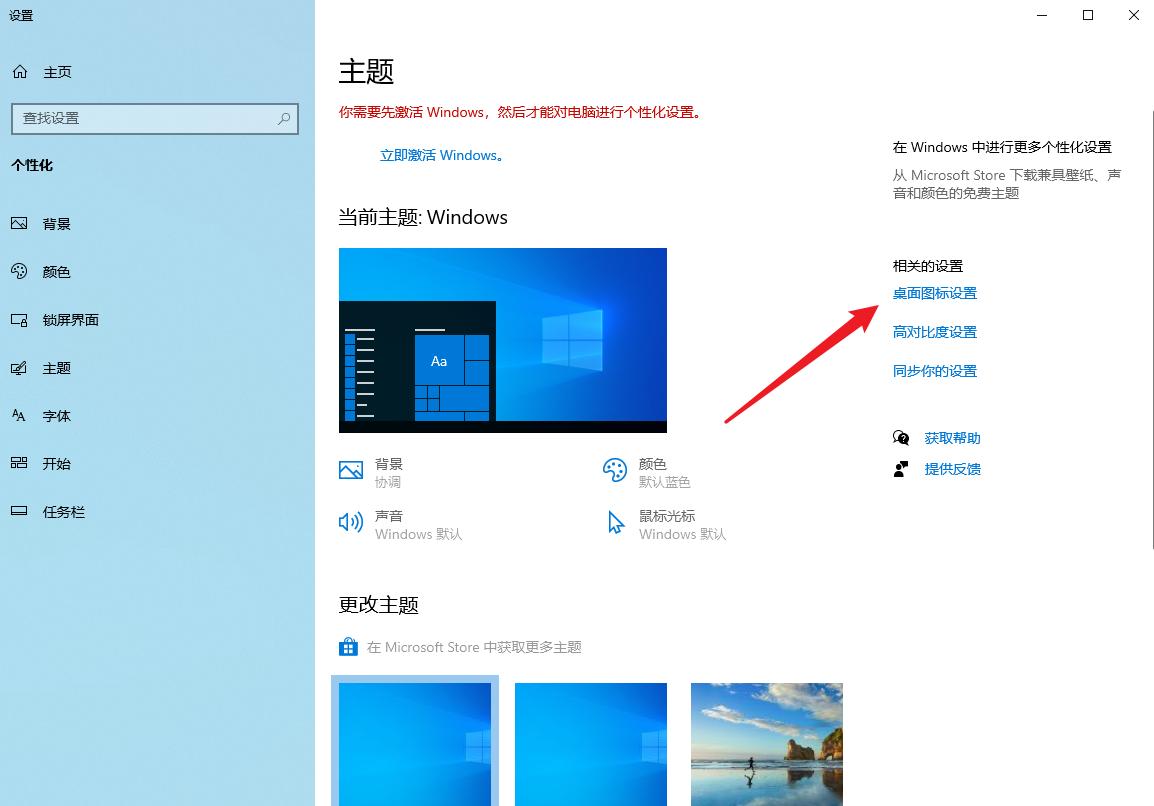Click the 背景 picture icon in sidebar
Image resolution: width=1154 pixels, height=806 pixels.
(x=19, y=223)
